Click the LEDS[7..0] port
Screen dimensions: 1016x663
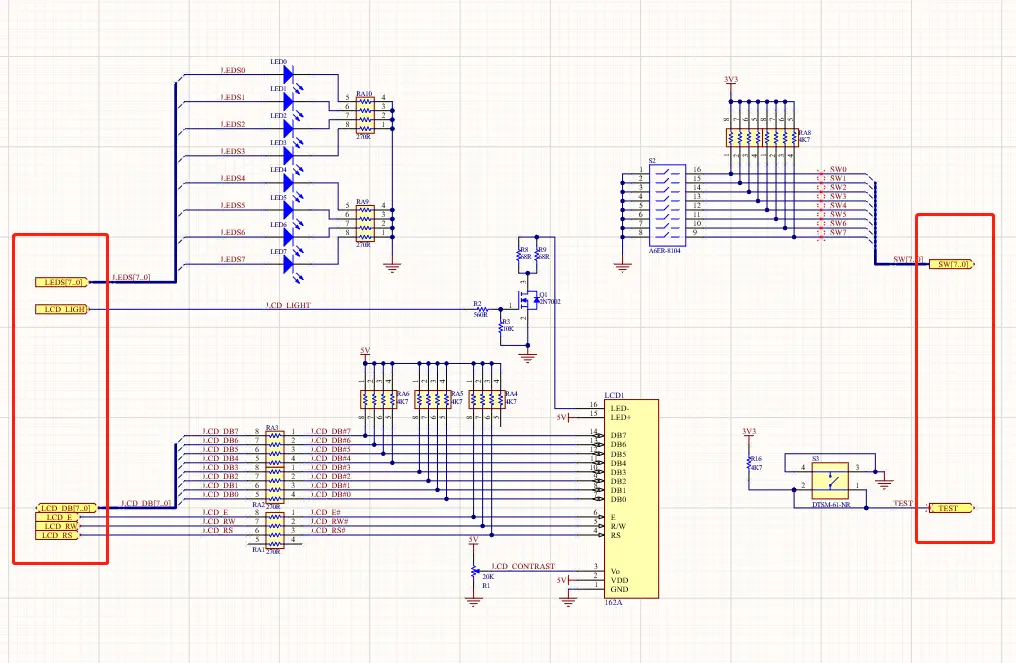pyautogui.click(x=61, y=282)
